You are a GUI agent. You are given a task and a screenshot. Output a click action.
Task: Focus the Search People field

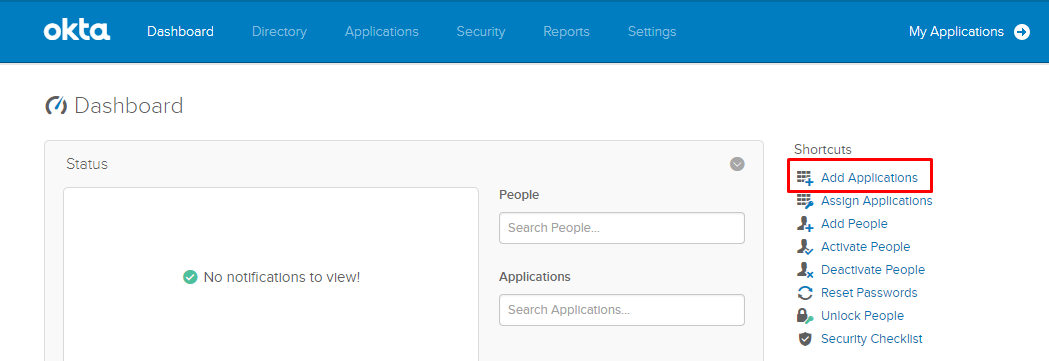coord(622,228)
